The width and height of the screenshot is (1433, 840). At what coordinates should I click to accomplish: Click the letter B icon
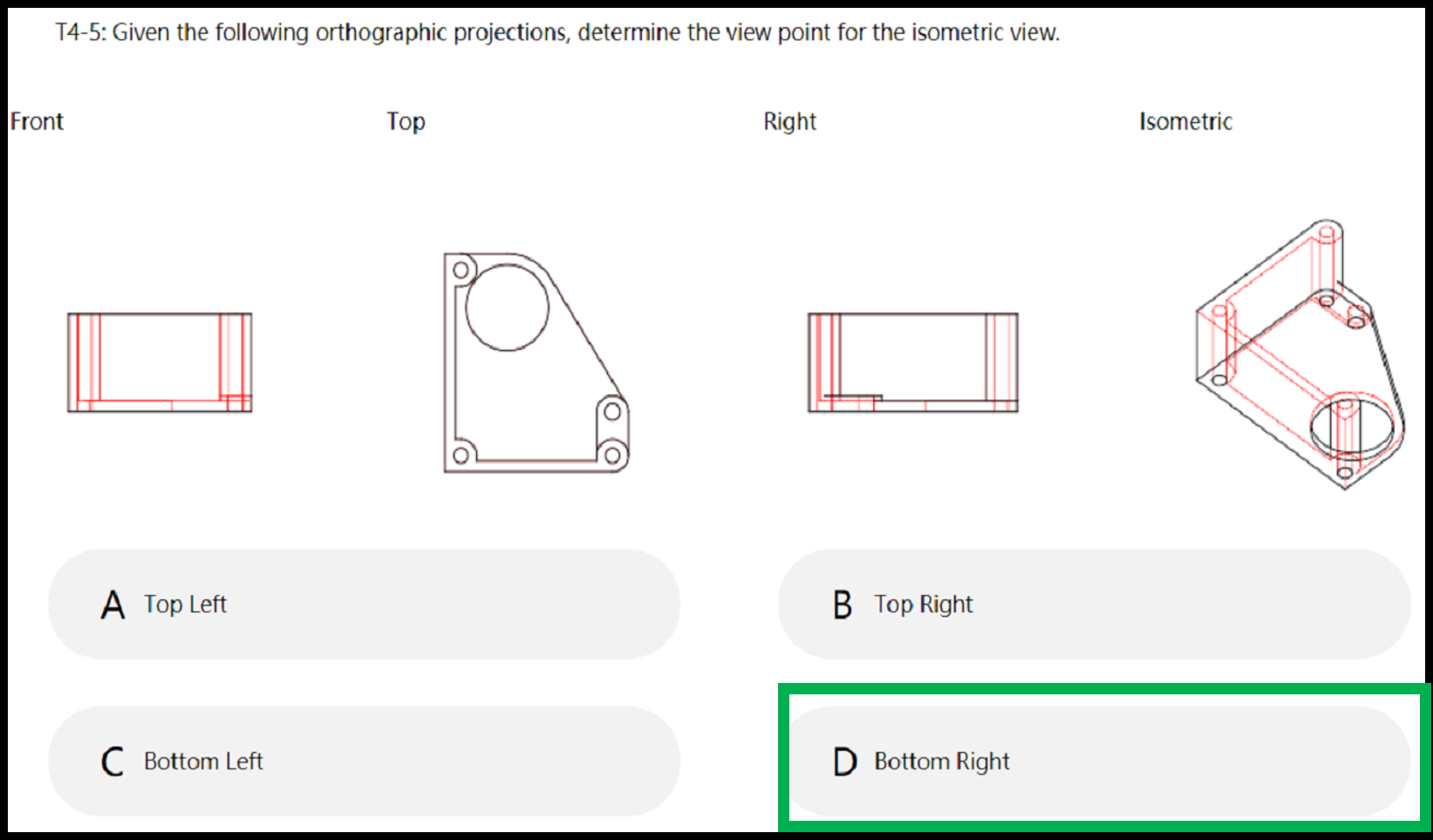[843, 604]
